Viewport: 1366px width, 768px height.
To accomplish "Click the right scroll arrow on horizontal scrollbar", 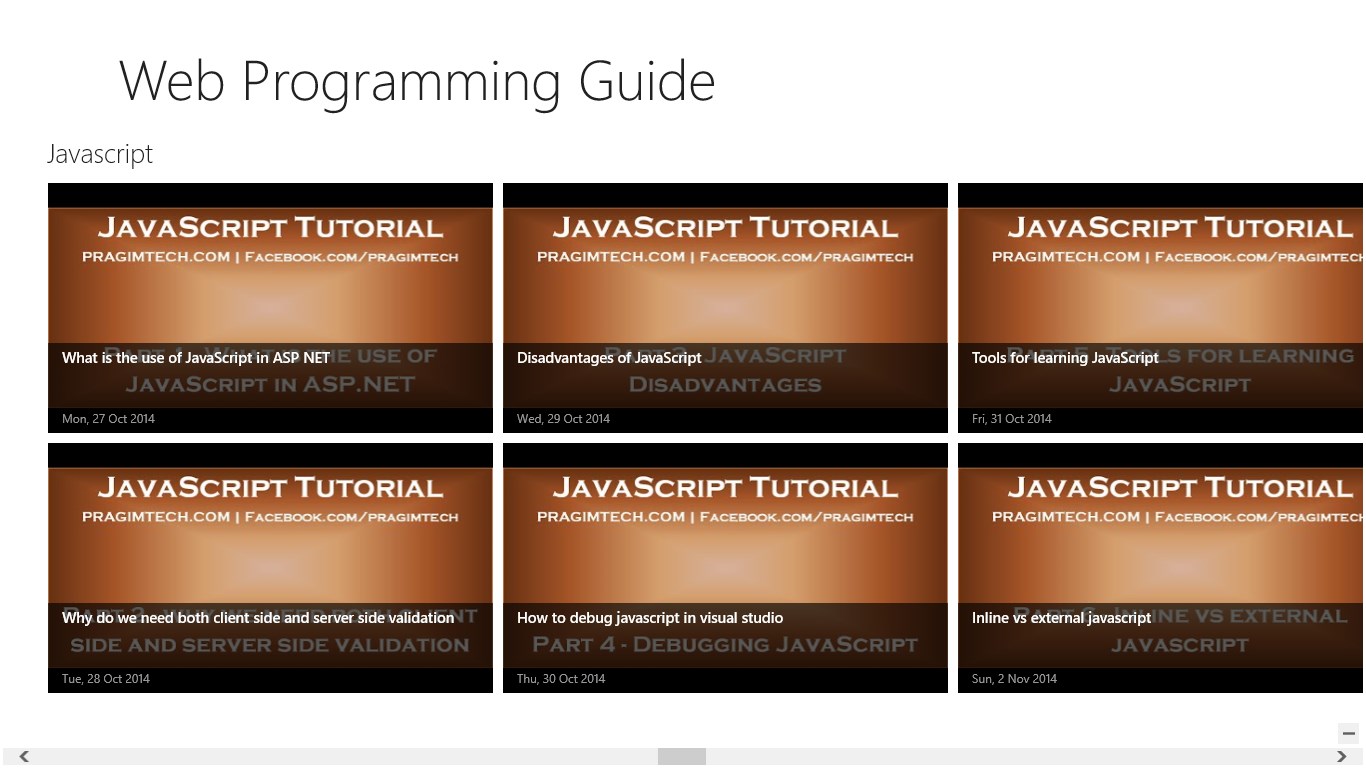I will point(1342,757).
